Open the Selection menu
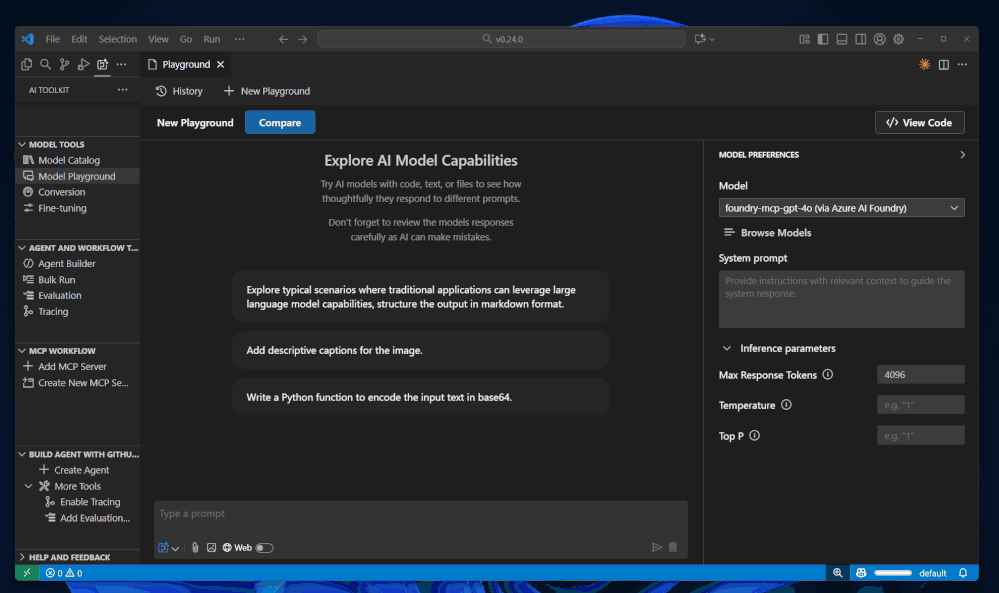Viewport: 999px width, 593px height. tap(117, 39)
